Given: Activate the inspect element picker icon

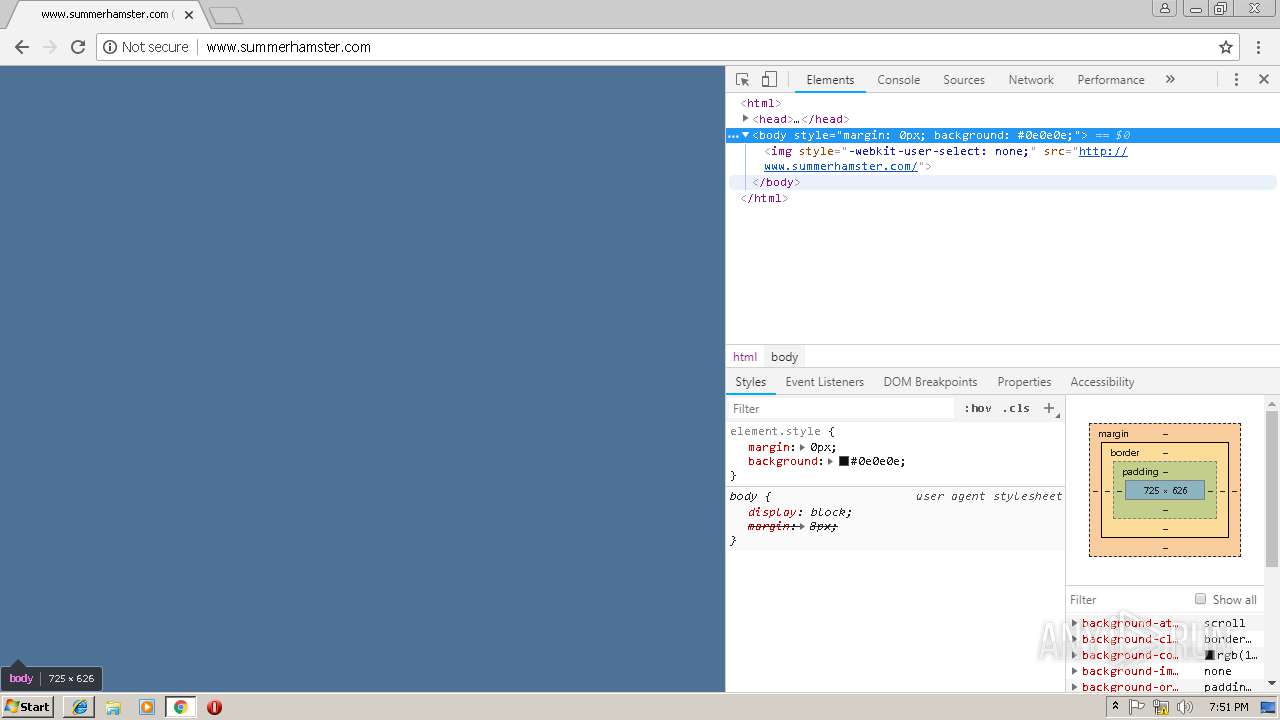Looking at the screenshot, I should coord(742,80).
